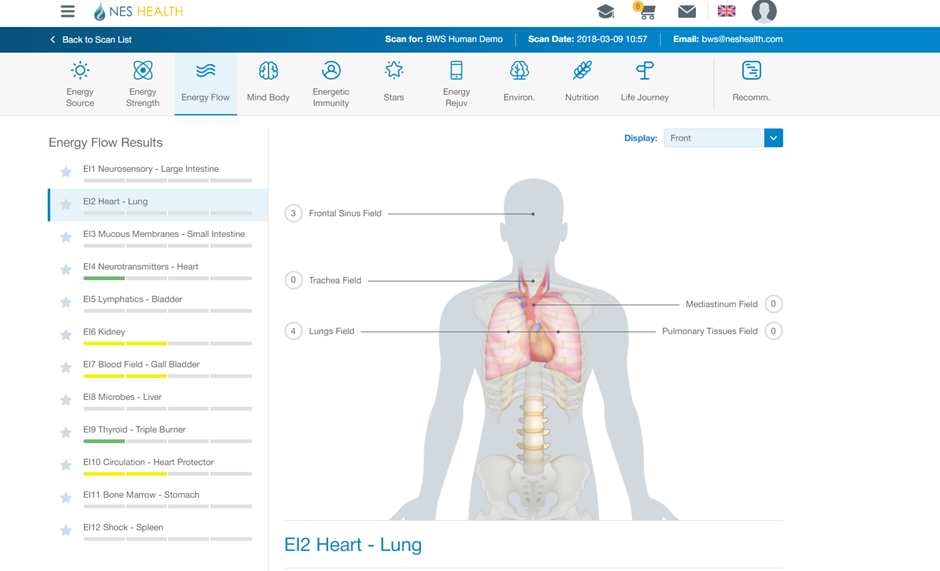Toggle favorite star for EI2 Heart - Lung
This screenshot has height=571, width=940.
(x=66, y=205)
